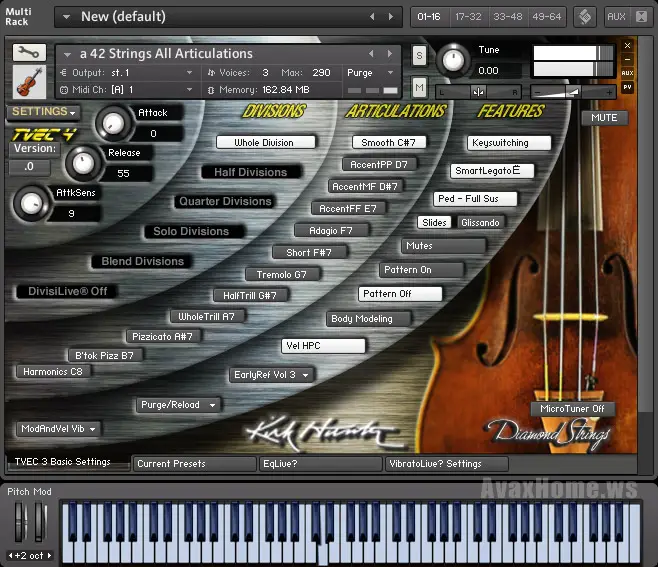Solo the instrument with the S button
This screenshot has height=567, width=658.
(x=419, y=55)
